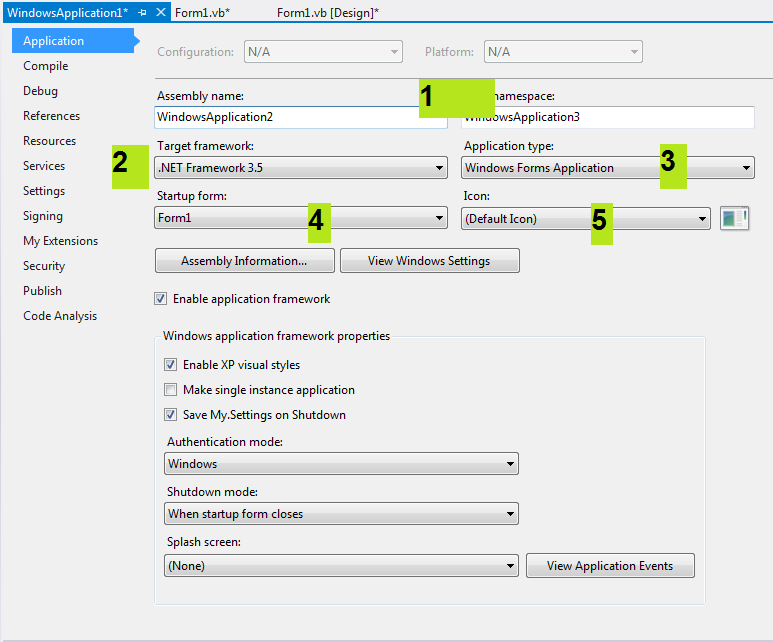Check Make single instance application
The image size is (773, 642).
point(171,390)
